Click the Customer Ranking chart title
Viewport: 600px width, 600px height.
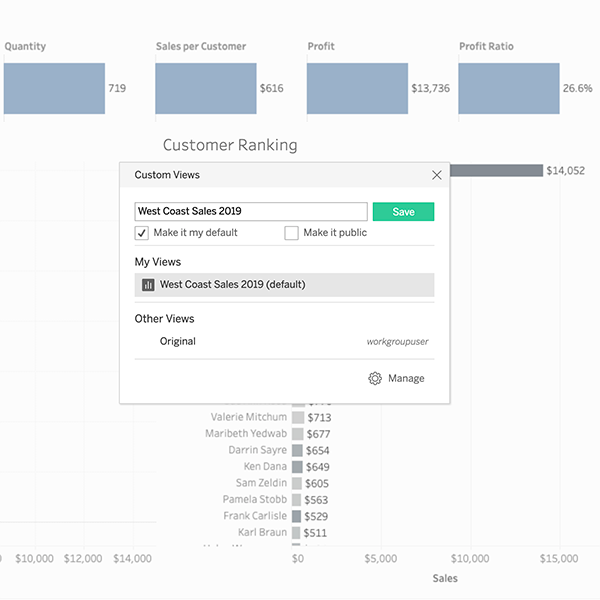(x=230, y=145)
